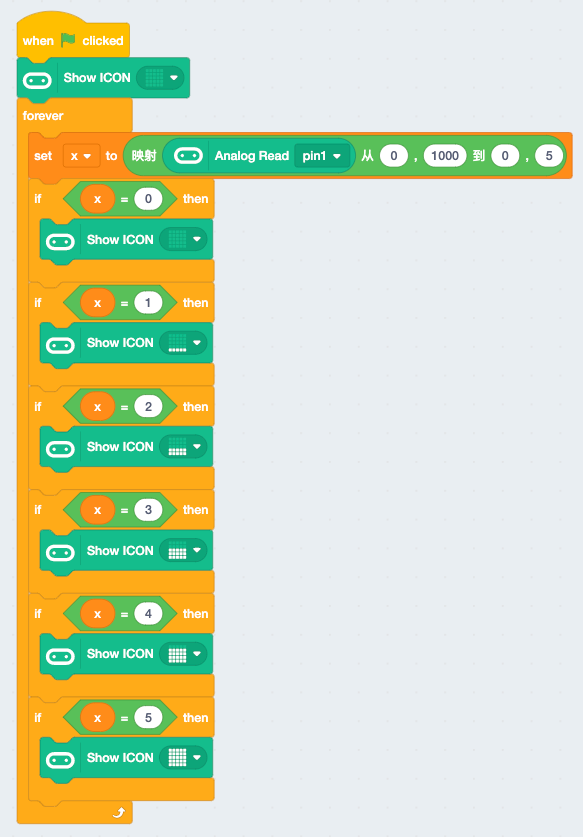Click the final value 5 in map block
The image size is (583, 837).
(549, 156)
